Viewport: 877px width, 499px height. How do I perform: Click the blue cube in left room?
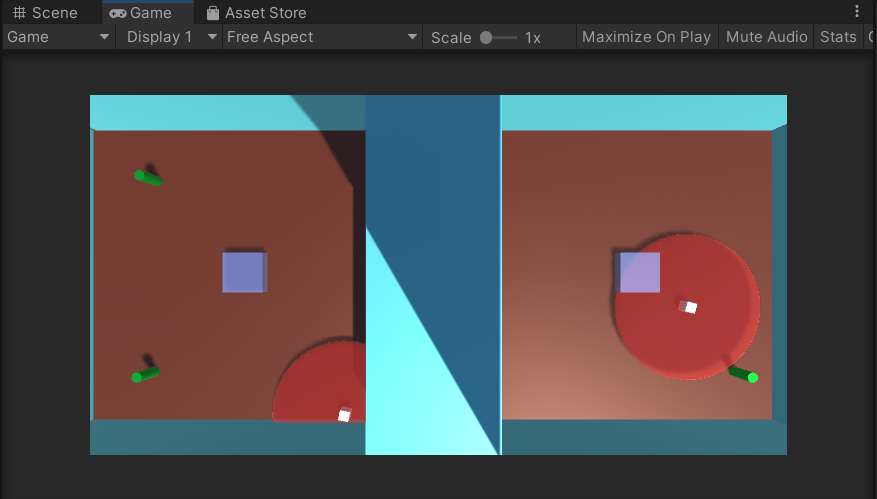pos(245,272)
